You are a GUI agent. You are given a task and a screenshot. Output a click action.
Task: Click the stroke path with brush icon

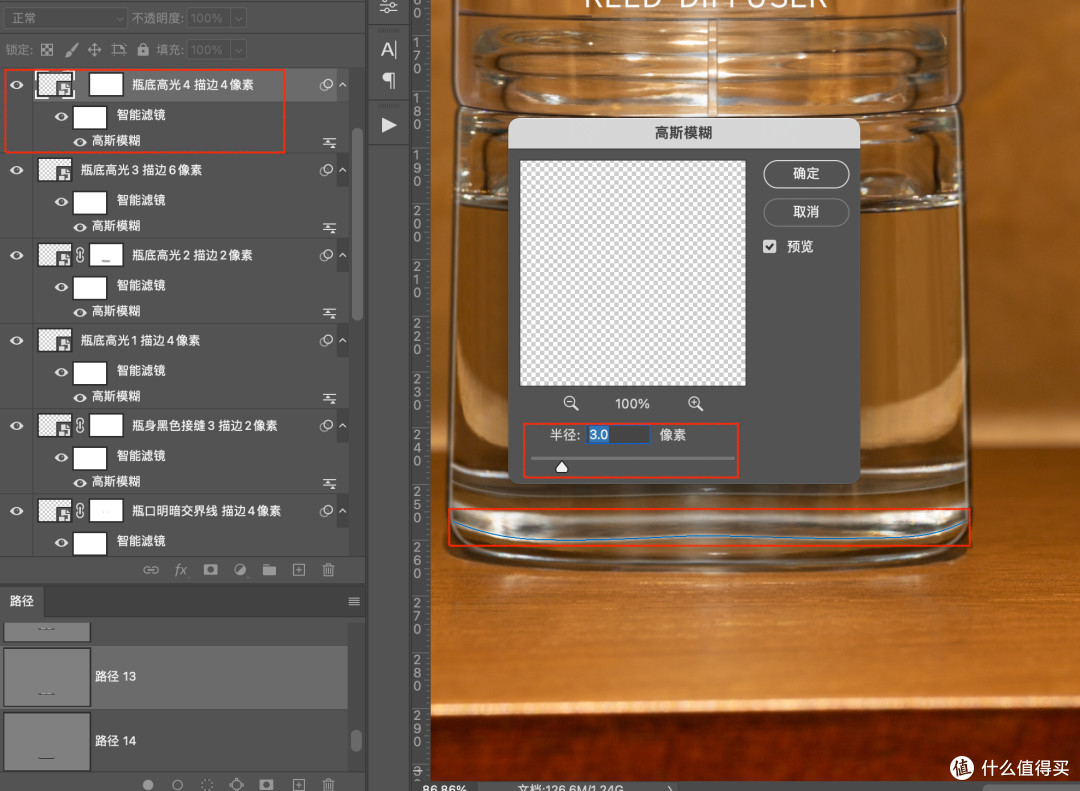point(177,785)
